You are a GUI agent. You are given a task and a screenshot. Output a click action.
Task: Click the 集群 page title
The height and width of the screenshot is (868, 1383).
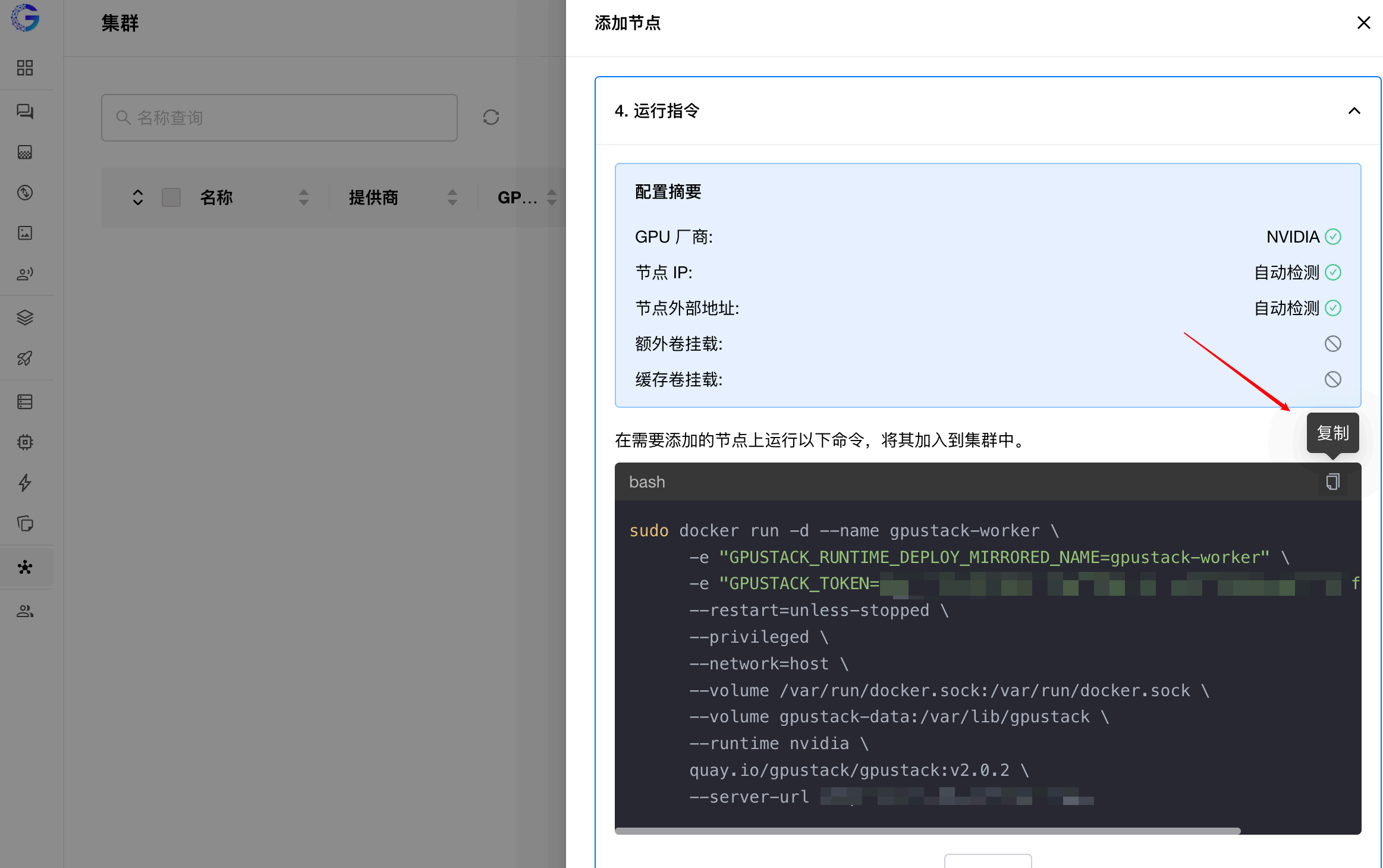tap(120, 23)
